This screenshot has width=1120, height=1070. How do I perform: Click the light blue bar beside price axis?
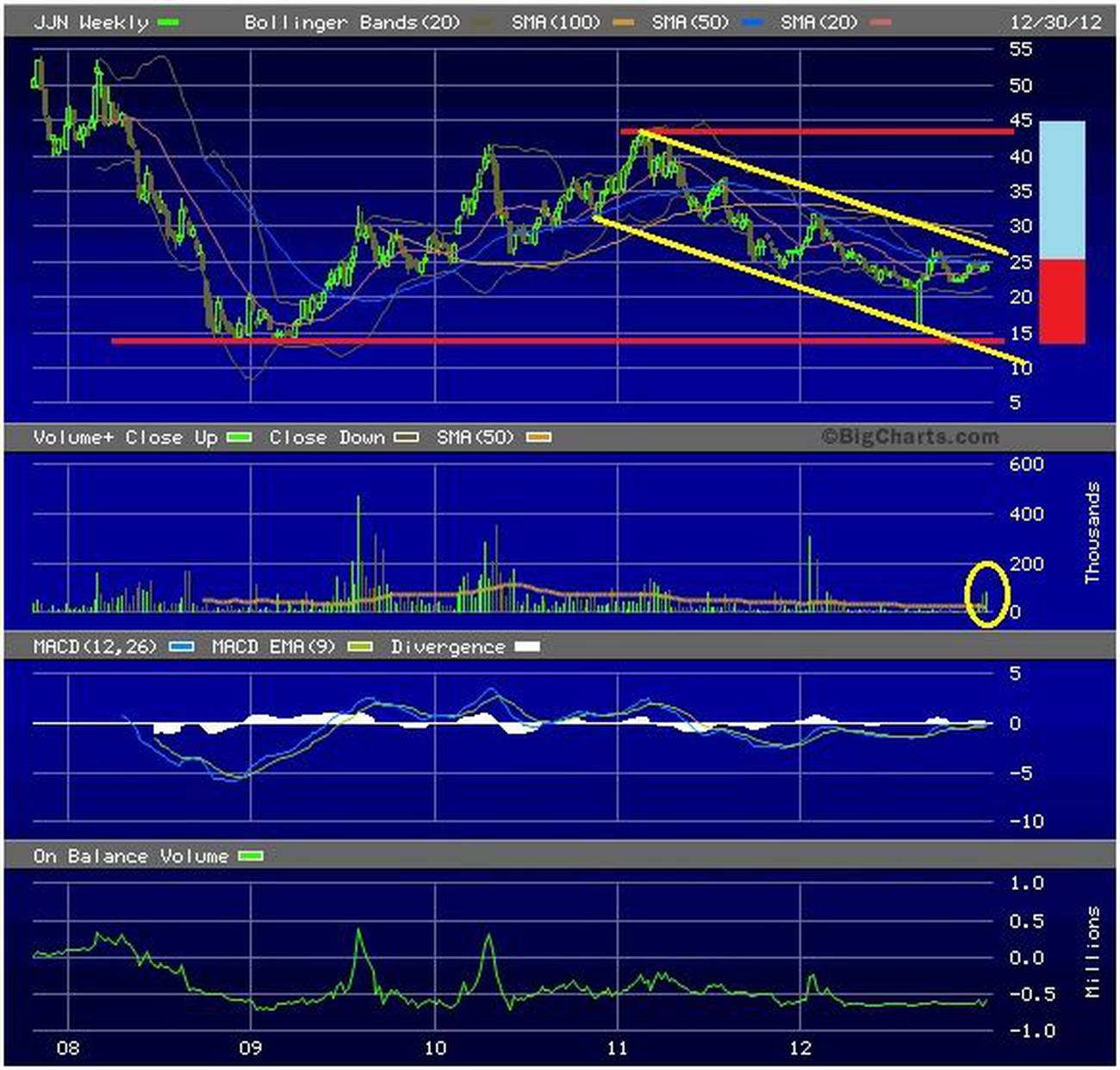[x=1061, y=190]
